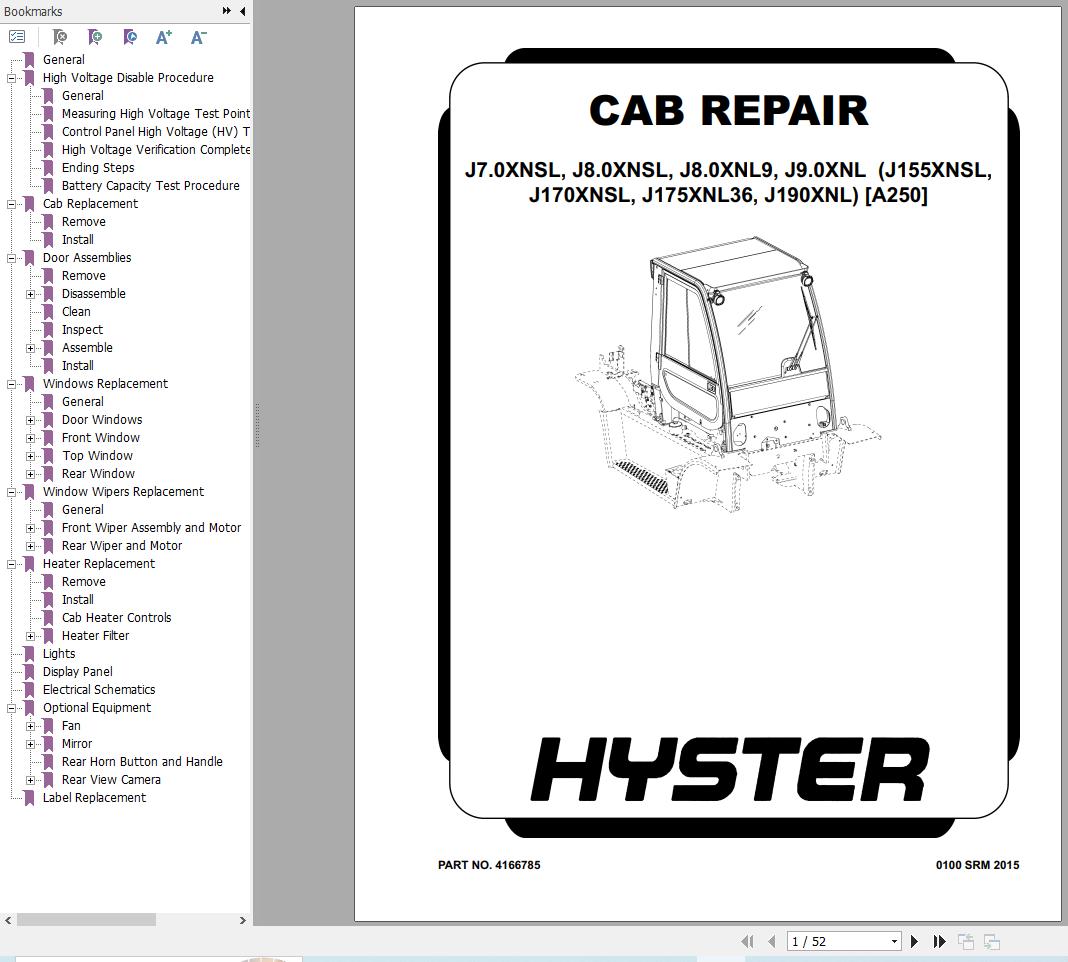Click the go-to bookmark destination icon
Screen dimensions: 1068x962
point(130,37)
